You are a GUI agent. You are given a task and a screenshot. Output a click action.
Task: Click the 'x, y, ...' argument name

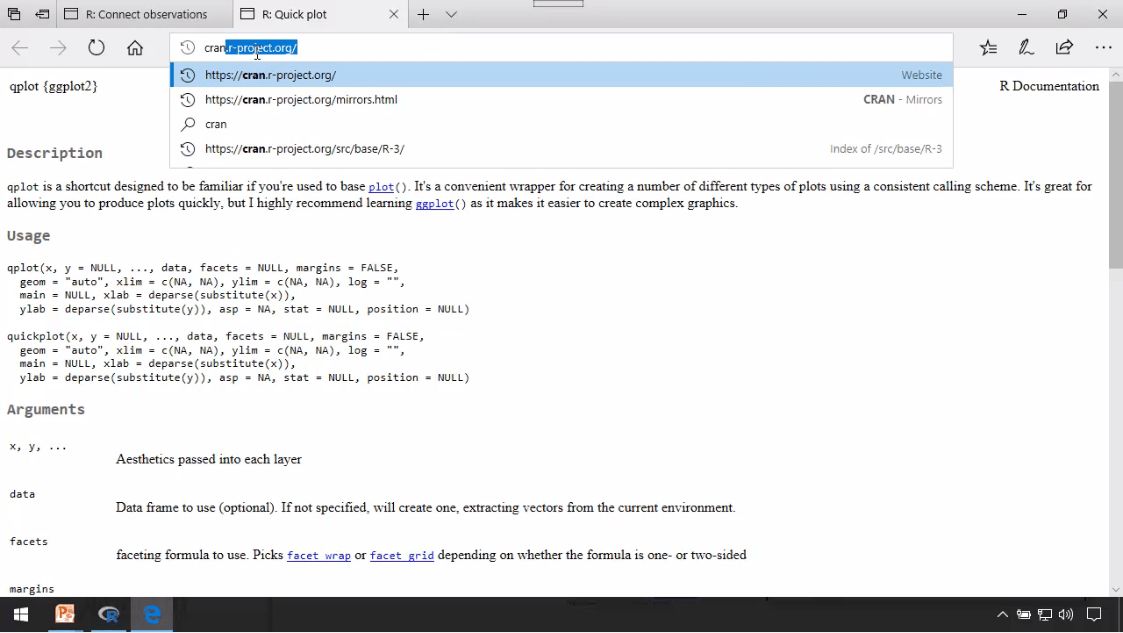(x=38, y=447)
